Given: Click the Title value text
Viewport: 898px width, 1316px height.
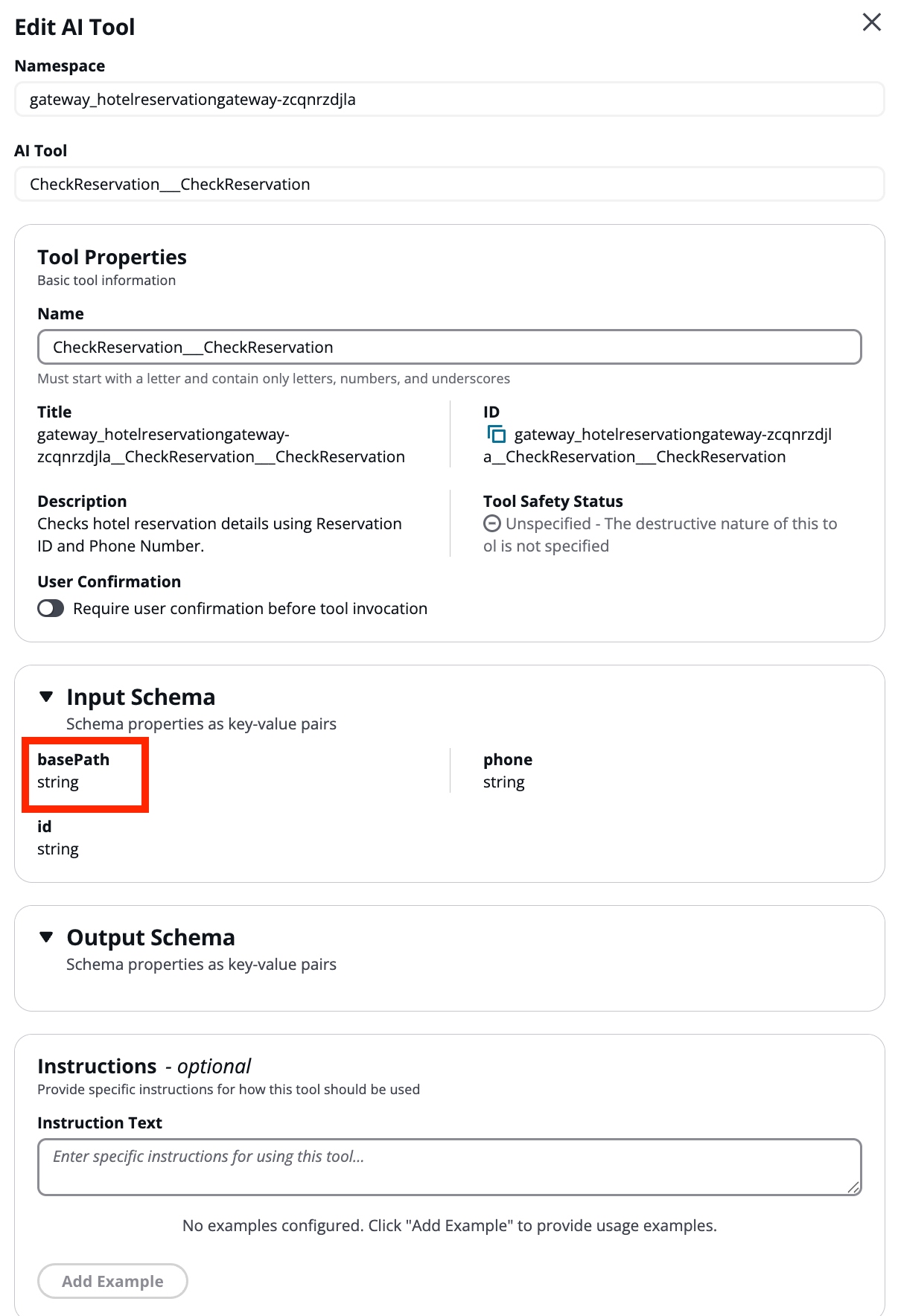Looking at the screenshot, I should click(221, 445).
